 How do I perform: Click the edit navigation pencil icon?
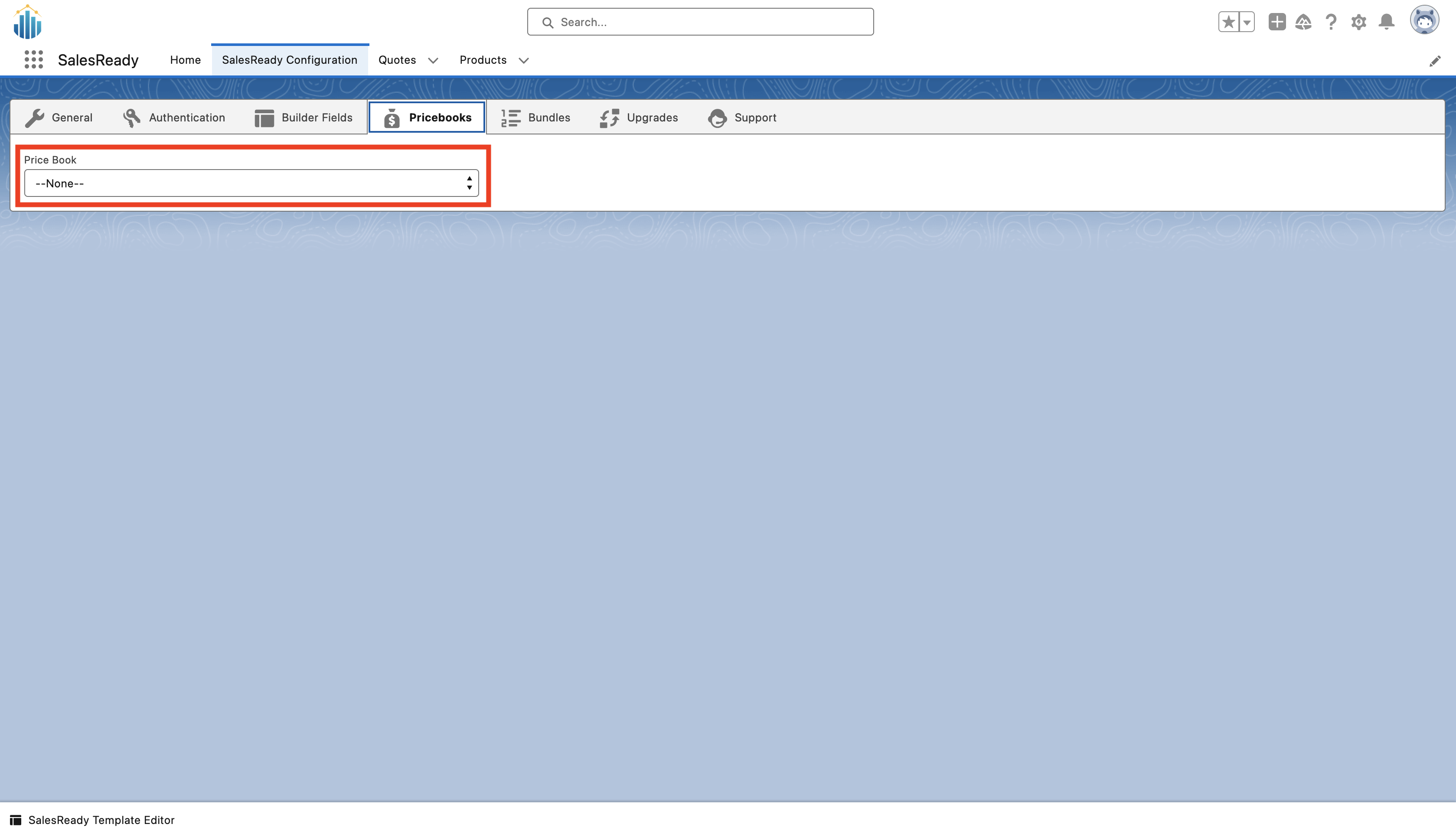coord(1435,61)
